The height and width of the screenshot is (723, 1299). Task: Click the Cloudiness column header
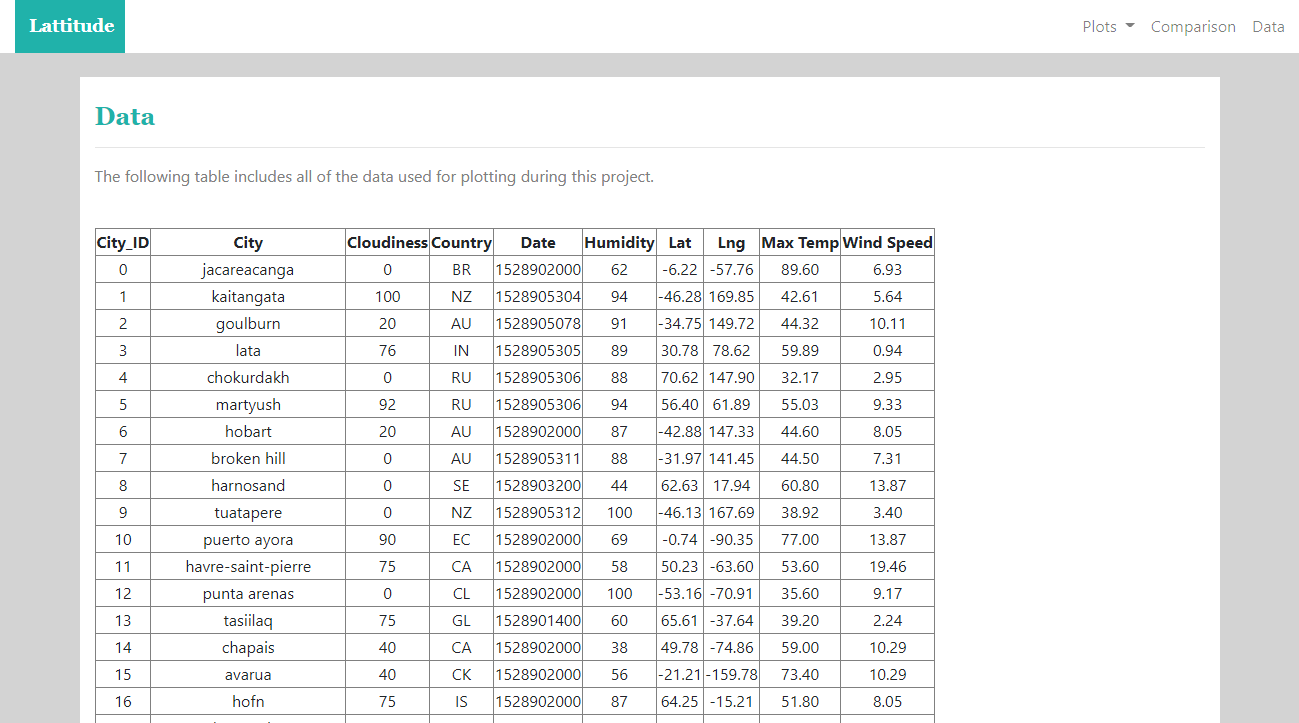pyautogui.click(x=387, y=242)
